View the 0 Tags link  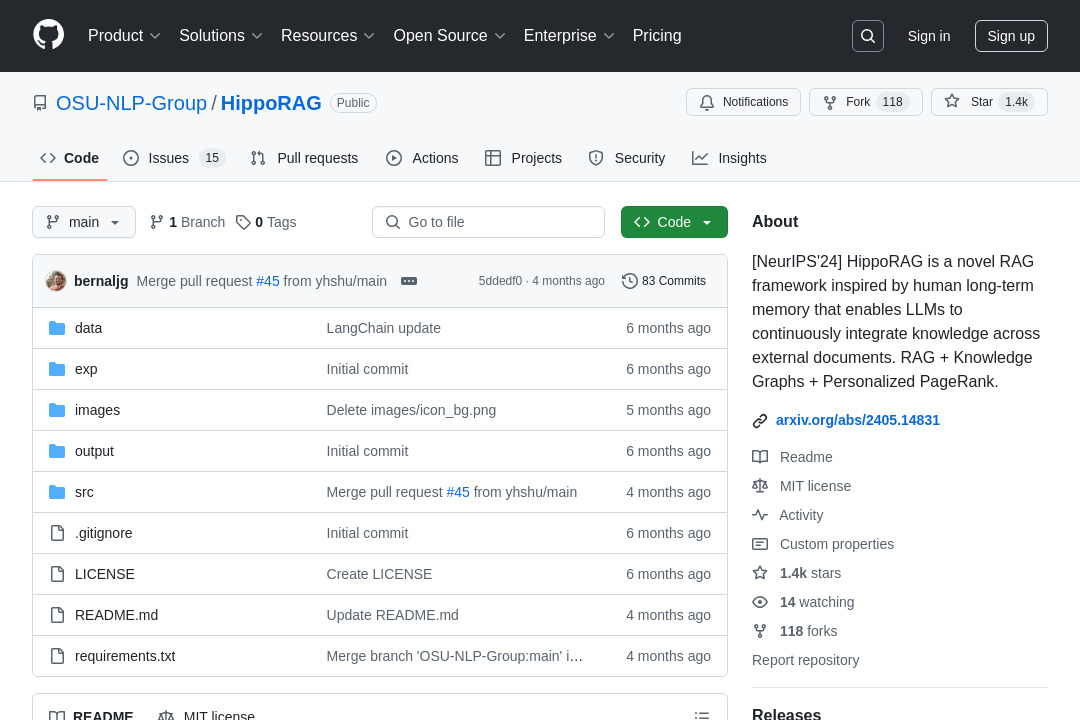pos(266,222)
